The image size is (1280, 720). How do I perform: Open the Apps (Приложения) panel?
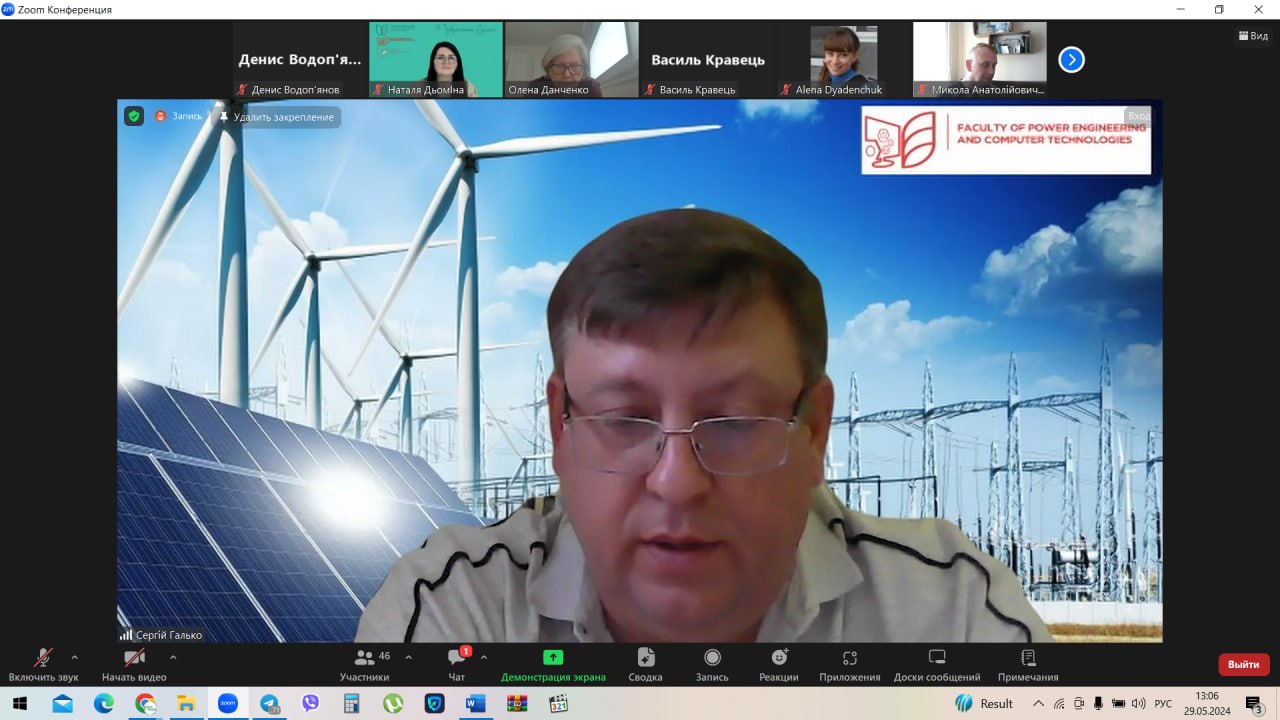tap(849, 665)
